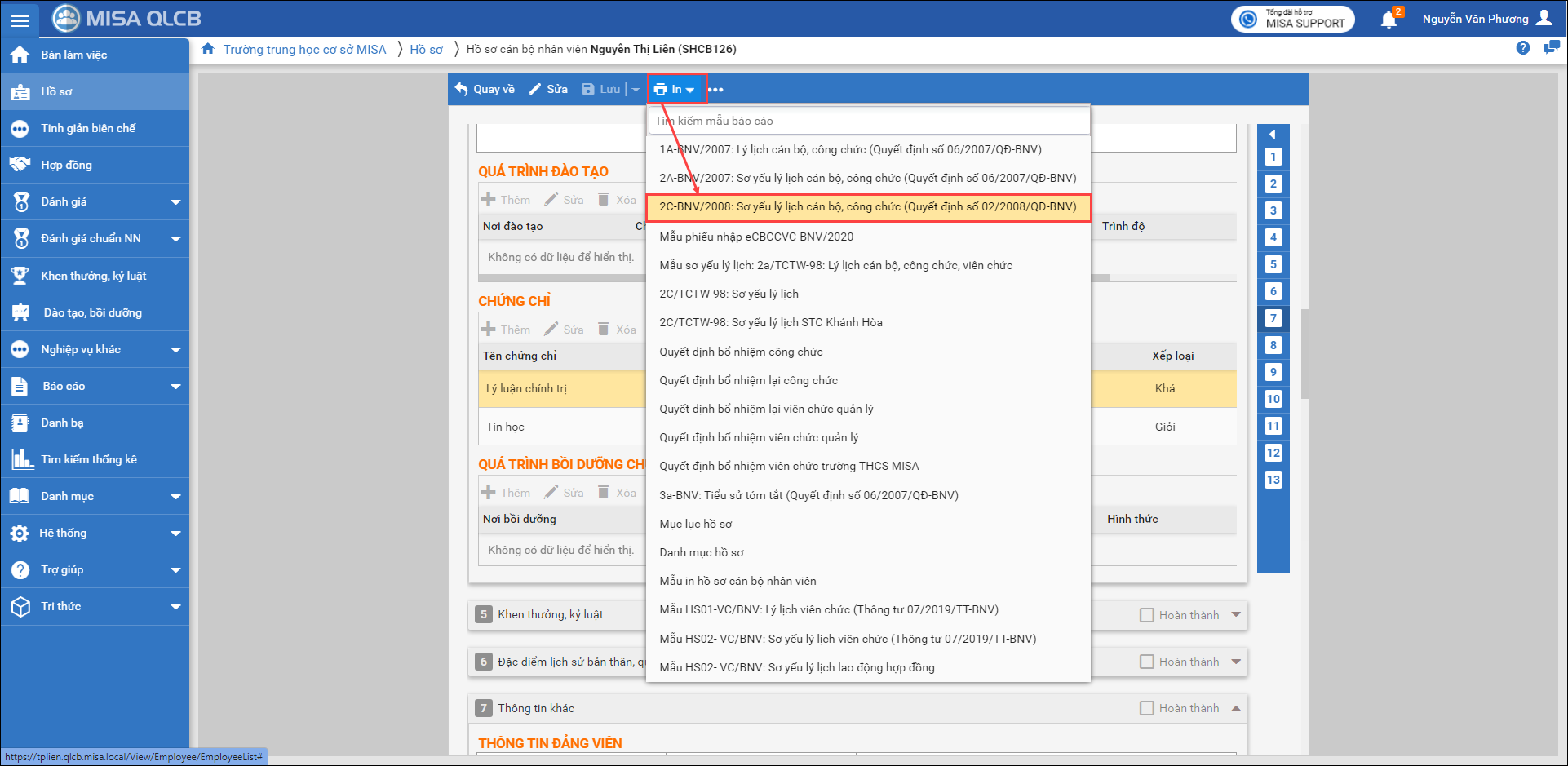Tick Hoàn thành for Đặc điểm lịch sử
Viewport: 1568px width, 766px height.
[x=1147, y=662]
